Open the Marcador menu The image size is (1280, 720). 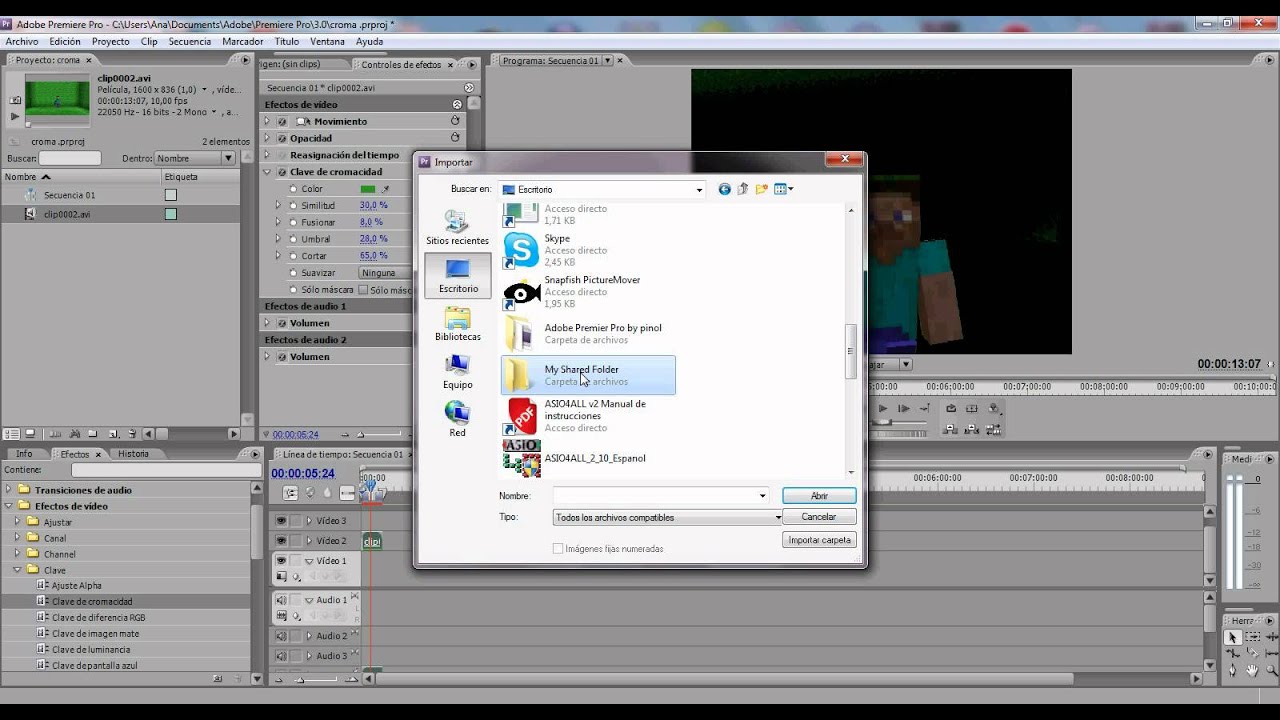tap(242, 42)
